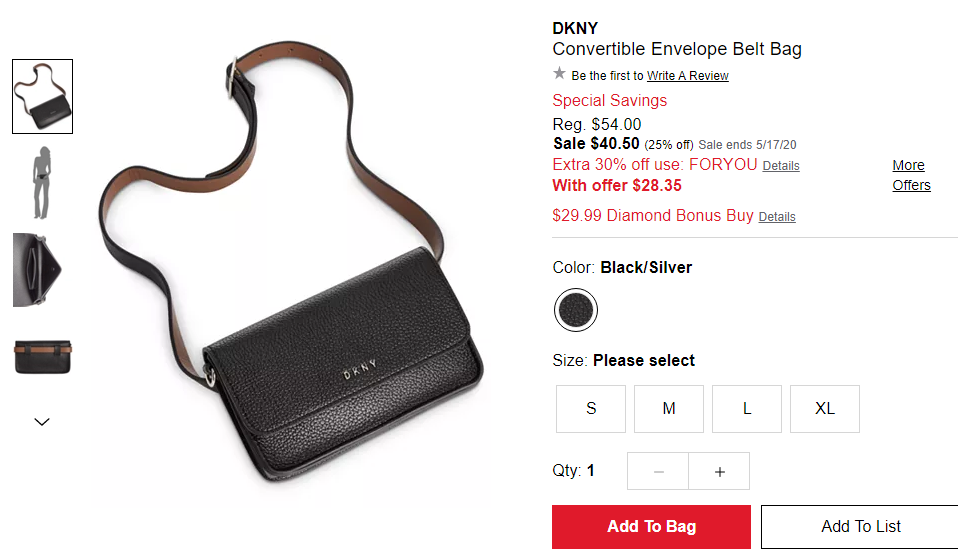Click the main bag product image
The width and height of the screenshot is (958, 556).
291,263
